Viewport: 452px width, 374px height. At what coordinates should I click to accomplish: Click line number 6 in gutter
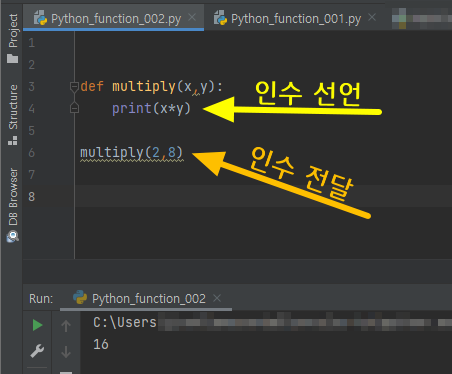coord(32,153)
